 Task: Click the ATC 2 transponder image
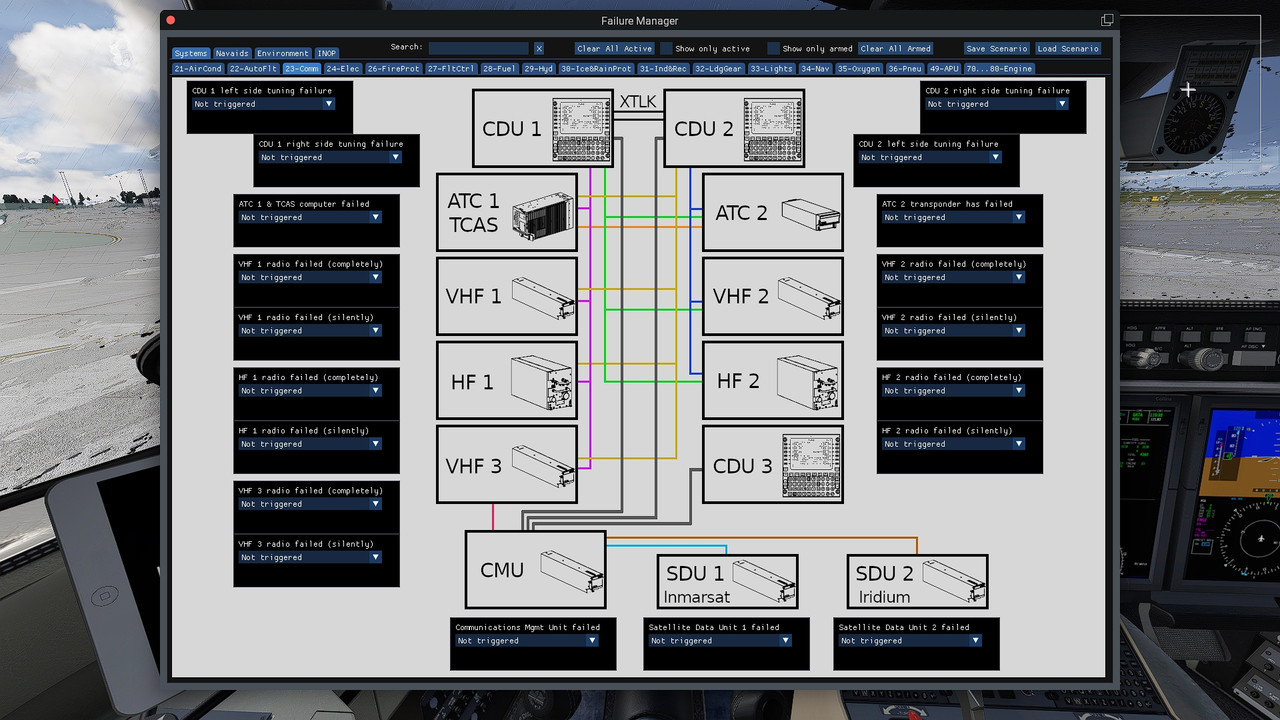point(809,214)
